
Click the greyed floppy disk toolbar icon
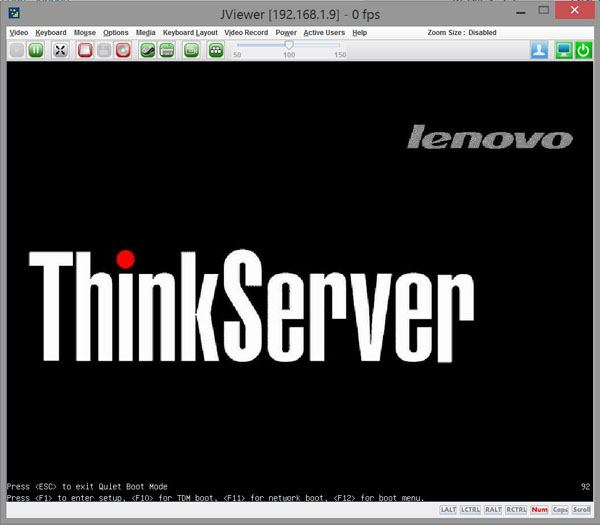(104, 50)
